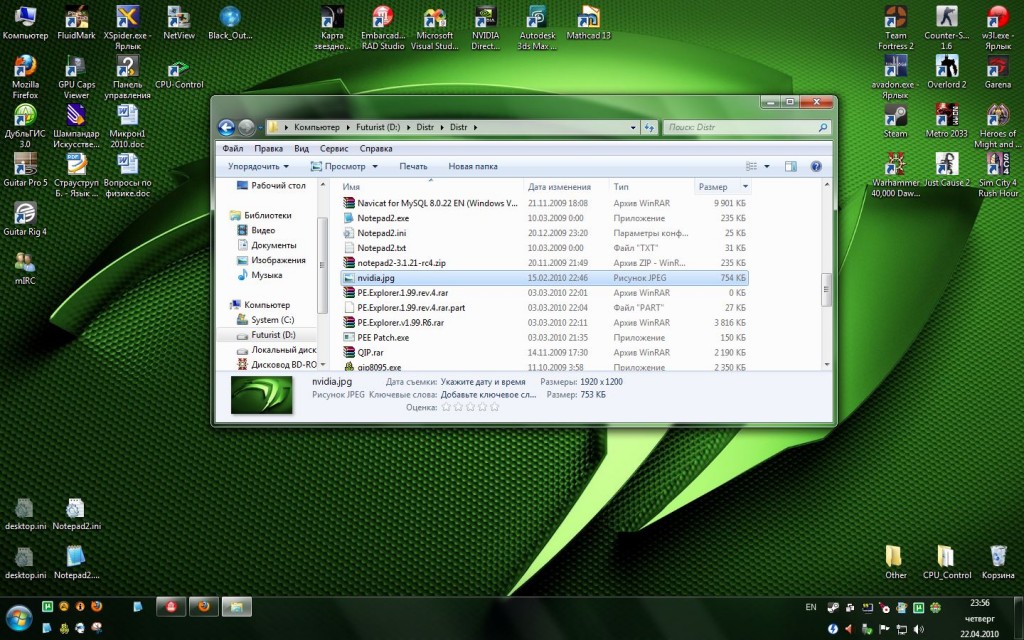This screenshot has width=1024, height=640.
Task: Click the ДубльГИС 3.0 desktop icon
Action: [x=25, y=126]
